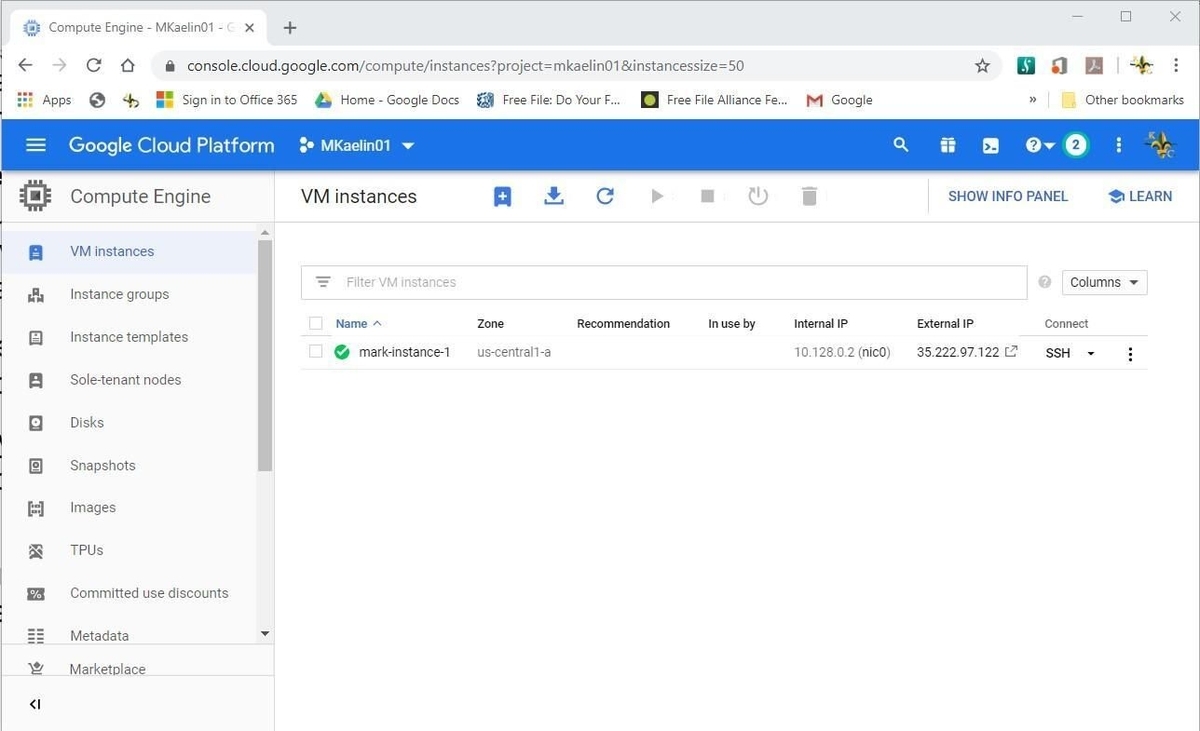Viewport: 1200px width, 731px height.
Task: Open the Columns dropdown
Action: coord(1104,283)
